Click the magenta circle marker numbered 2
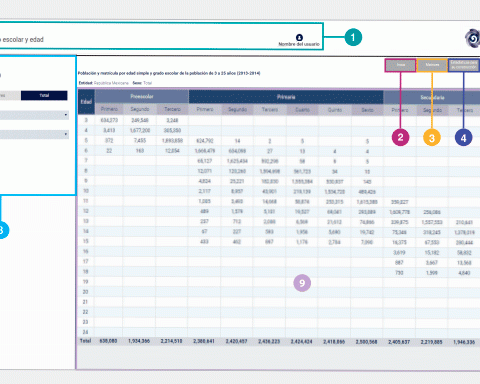This screenshot has height=384, width=480. (x=400, y=137)
